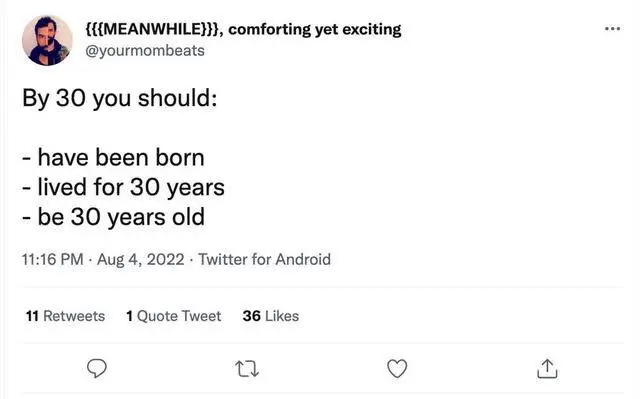Image resolution: width=640 pixels, height=399 pixels.
Task: View the 11 Retweets list
Action: click(65, 316)
